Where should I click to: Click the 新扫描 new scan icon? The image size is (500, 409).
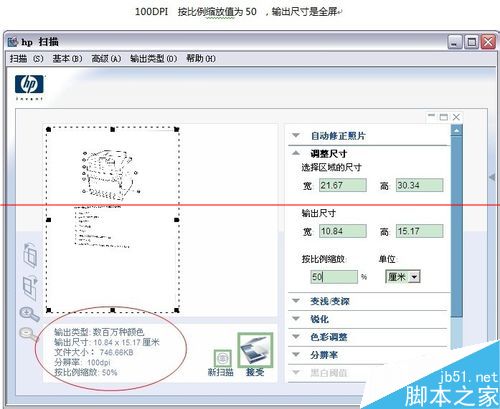[x=222, y=358]
